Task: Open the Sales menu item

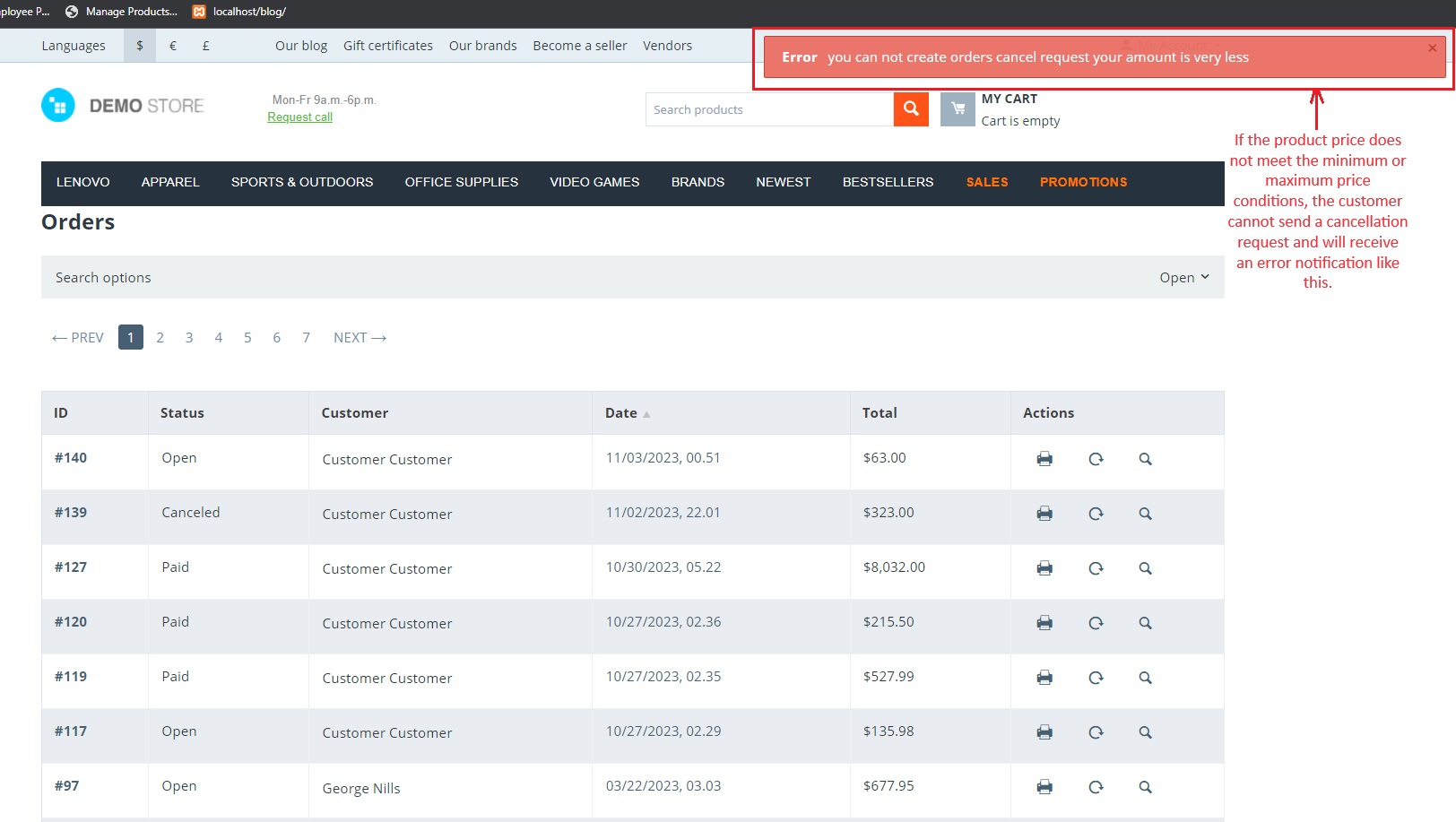Action: tap(987, 182)
